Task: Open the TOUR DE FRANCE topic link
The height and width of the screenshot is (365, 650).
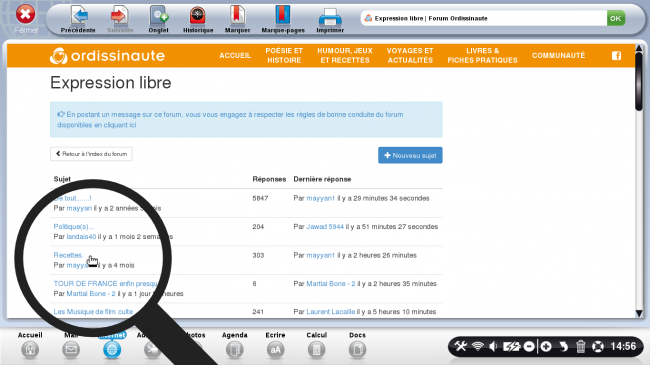Action: tap(106, 284)
